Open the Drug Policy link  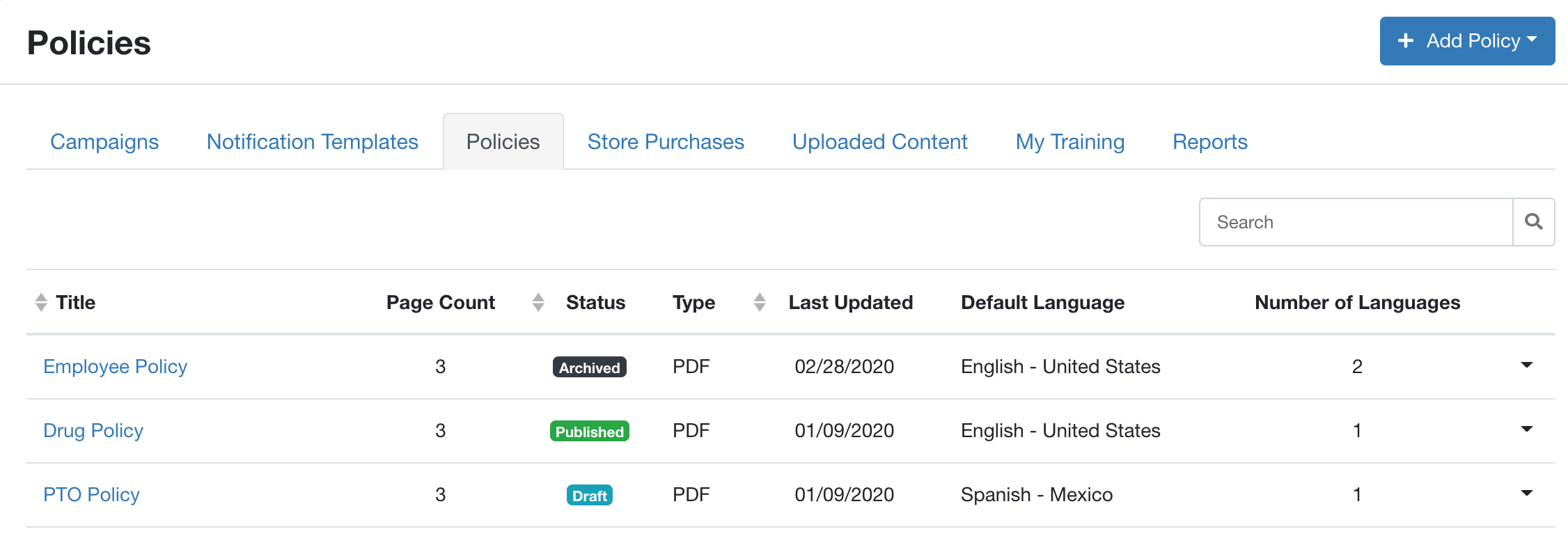click(x=93, y=431)
